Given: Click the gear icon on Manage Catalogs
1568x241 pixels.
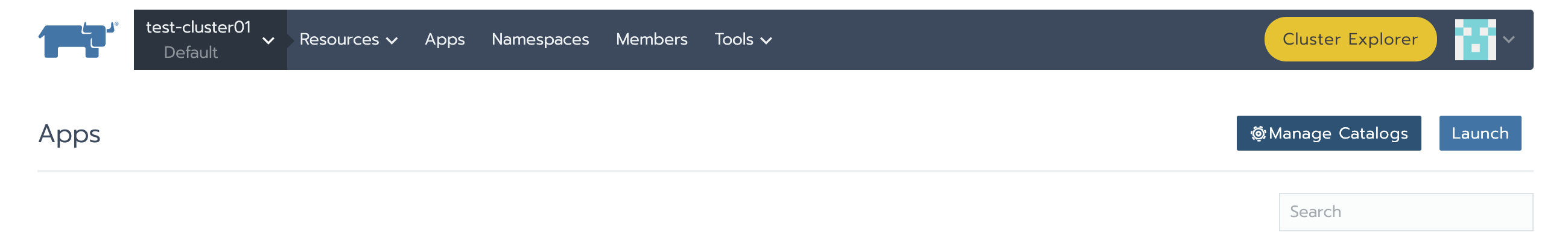Looking at the screenshot, I should coord(1257,133).
